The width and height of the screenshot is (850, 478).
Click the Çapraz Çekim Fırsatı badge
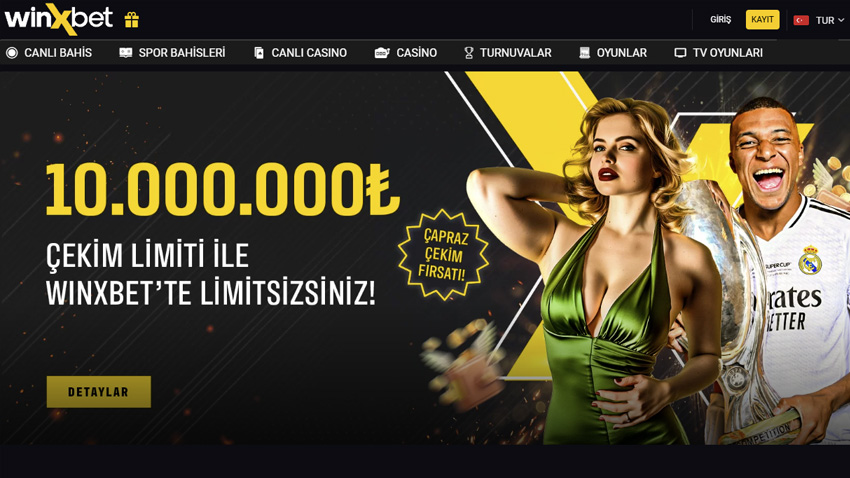(443, 254)
